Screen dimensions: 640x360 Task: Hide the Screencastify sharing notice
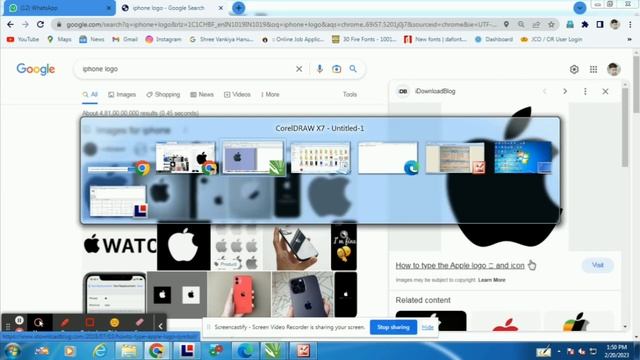(x=427, y=327)
